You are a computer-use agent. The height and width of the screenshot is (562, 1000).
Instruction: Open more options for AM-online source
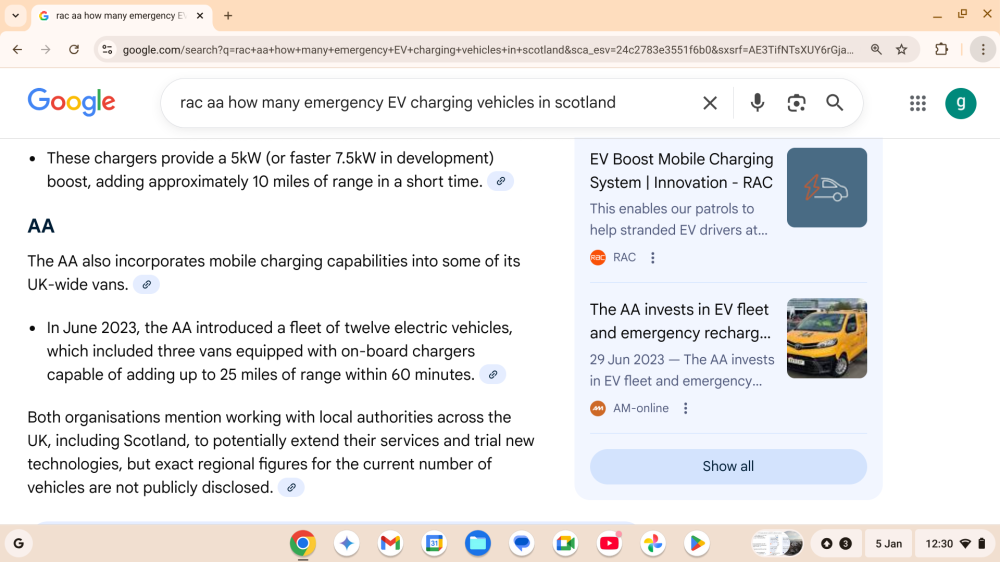[686, 408]
